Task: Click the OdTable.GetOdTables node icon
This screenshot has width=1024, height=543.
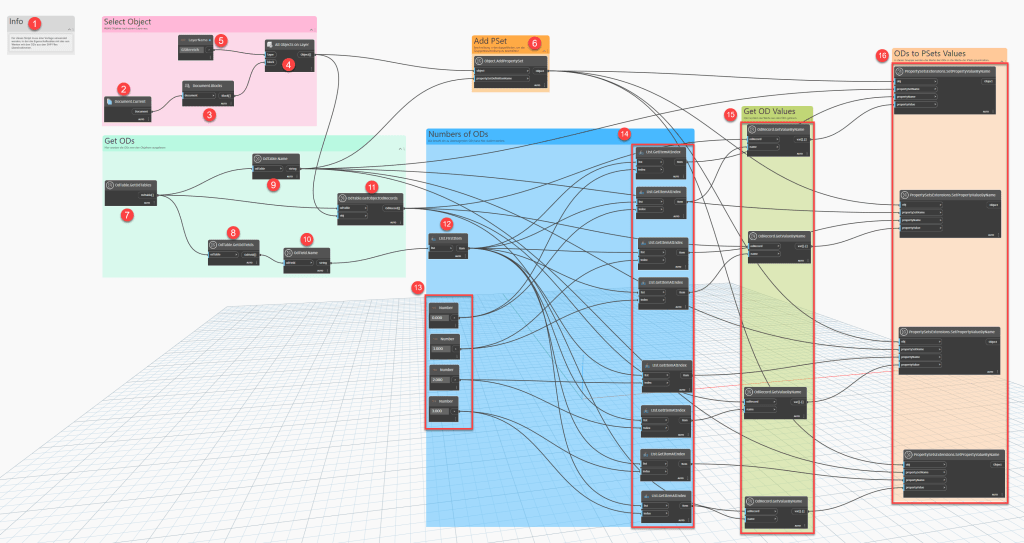Action: pyautogui.click(x=110, y=185)
